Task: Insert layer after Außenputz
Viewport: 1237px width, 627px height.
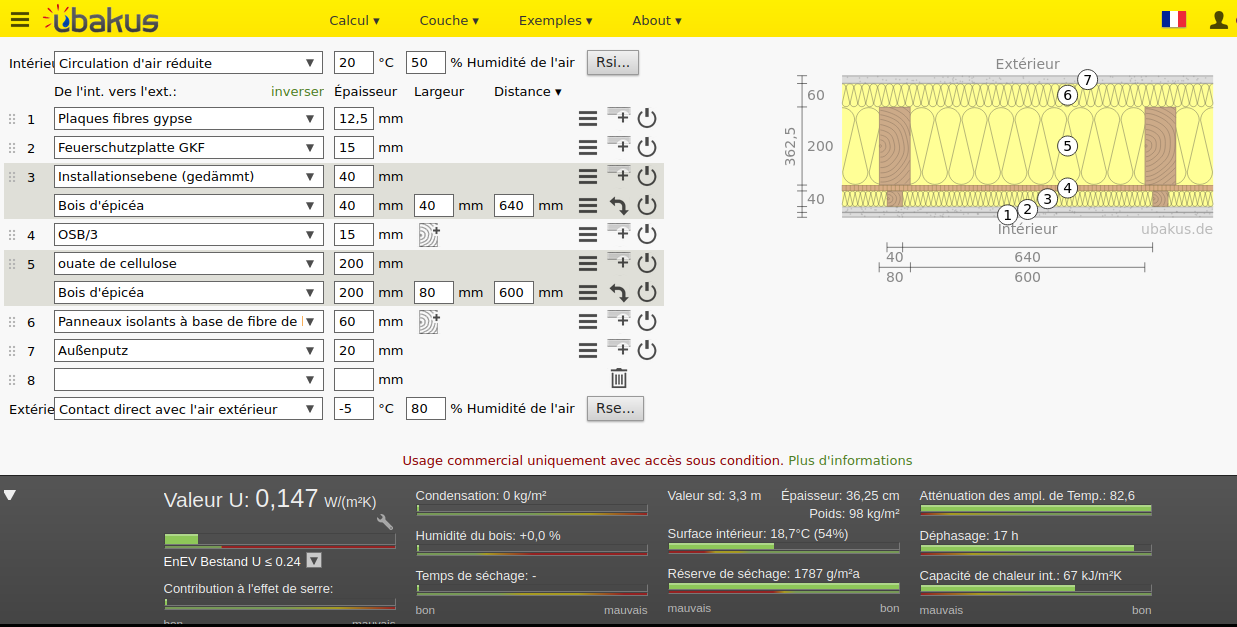Action: pos(619,348)
